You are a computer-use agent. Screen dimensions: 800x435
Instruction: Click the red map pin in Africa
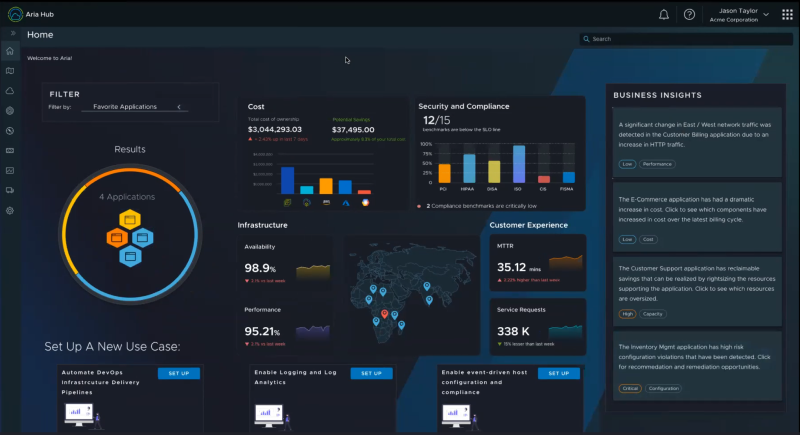click(x=385, y=314)
